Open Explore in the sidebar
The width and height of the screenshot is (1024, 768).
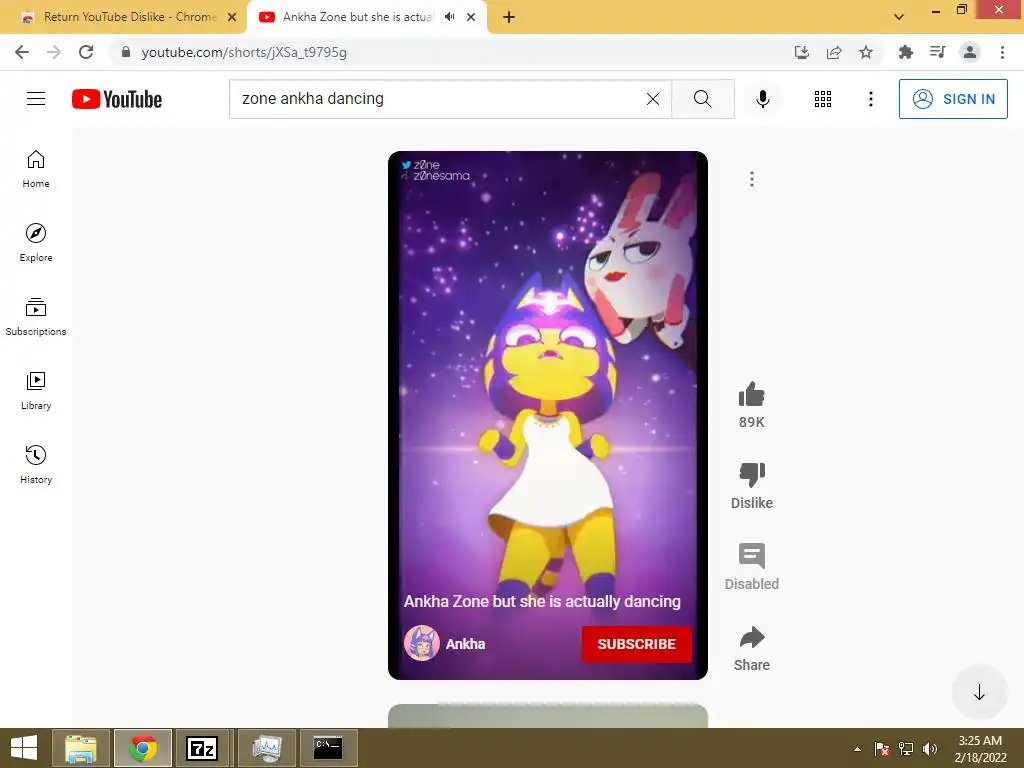tap(36, 243)
